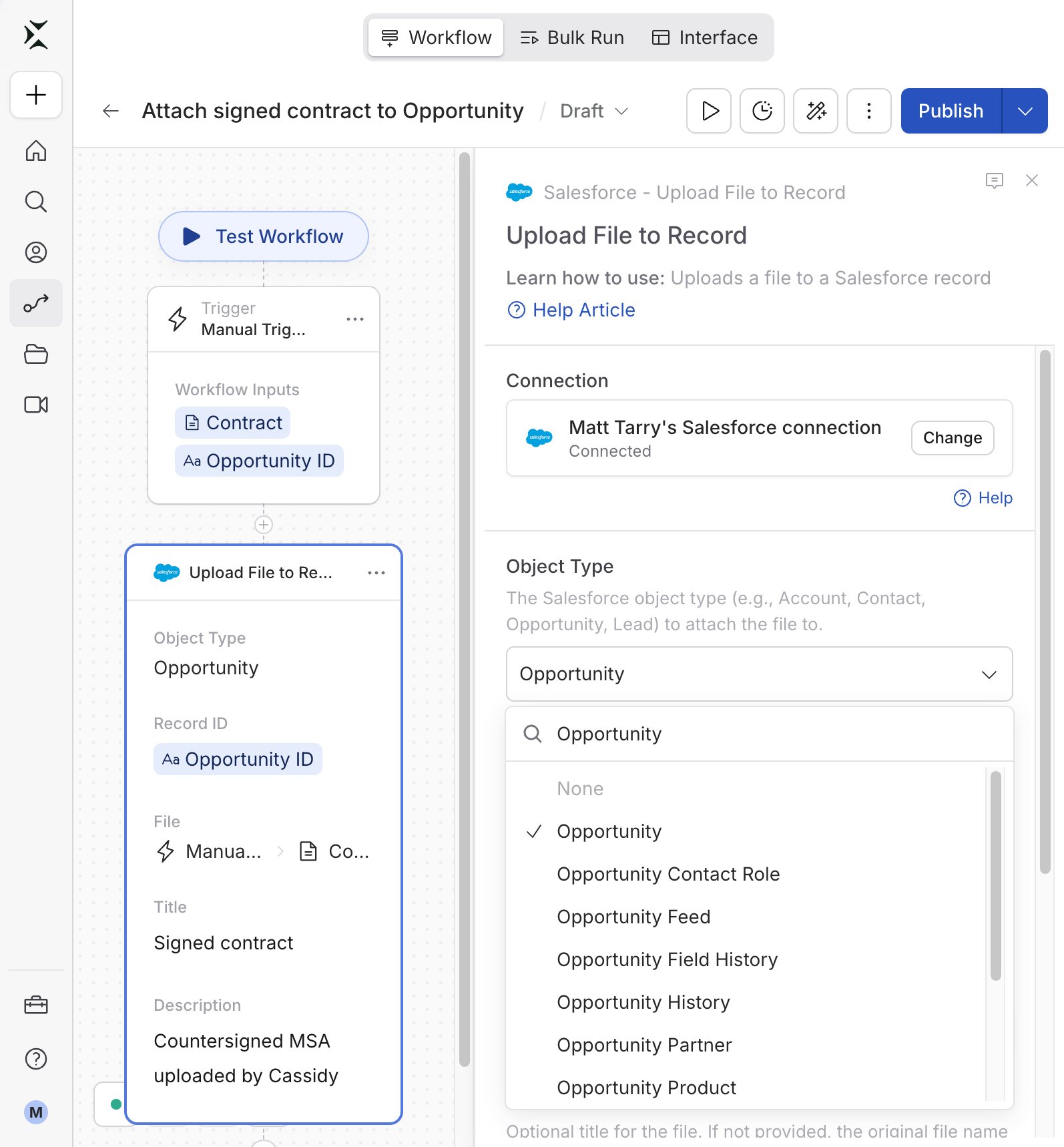Image resolution: width=1064 pixels, height=1147 pixels.
Task: Click the Cassidy logo icon in sidebar
Action: (x=36, y=35)
